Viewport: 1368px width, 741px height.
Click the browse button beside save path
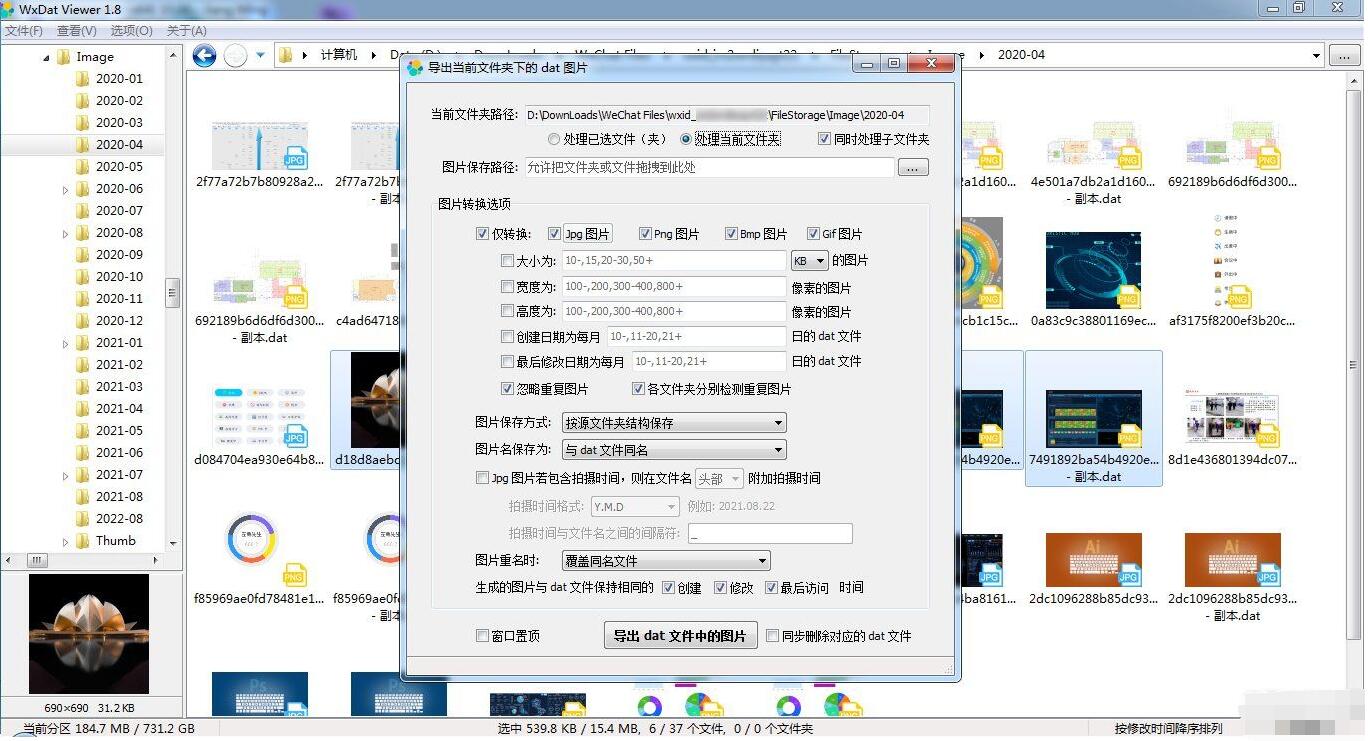pos(913,168)
